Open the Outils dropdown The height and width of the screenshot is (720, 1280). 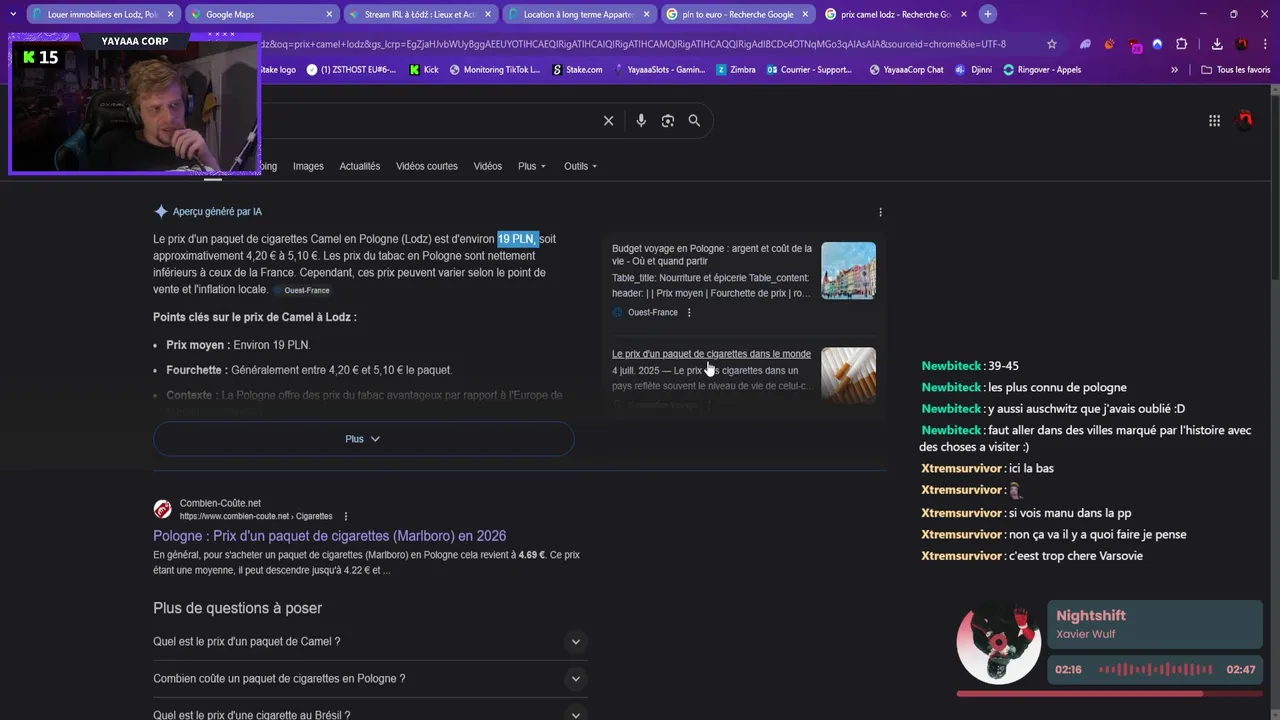[580, 166]
